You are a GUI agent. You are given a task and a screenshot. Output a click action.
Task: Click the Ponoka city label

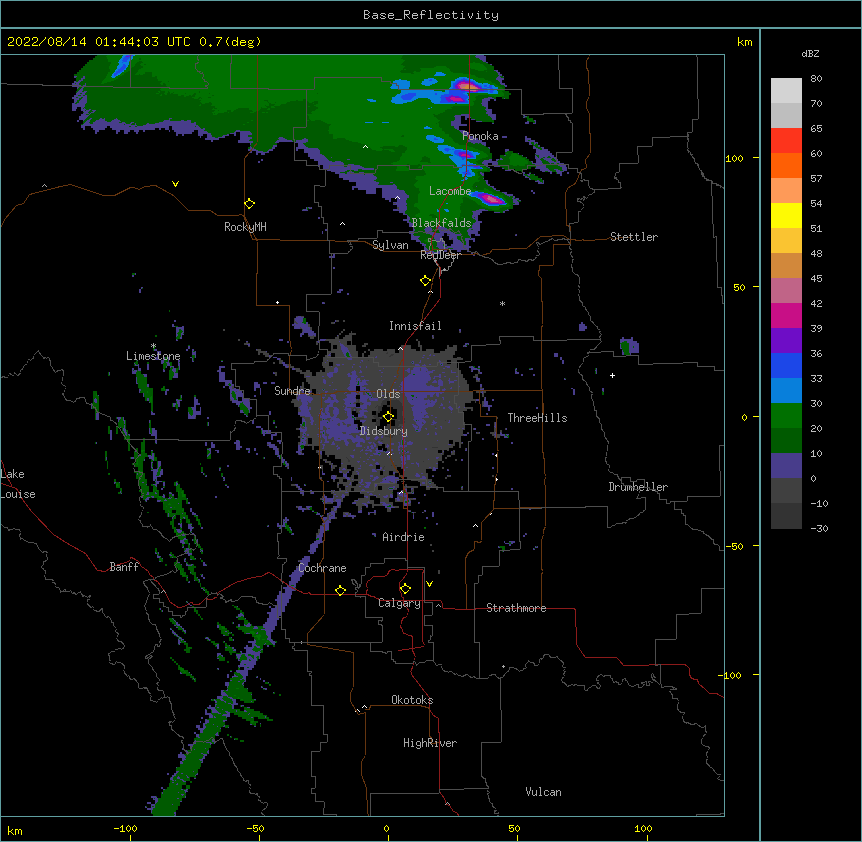[480, 136]
